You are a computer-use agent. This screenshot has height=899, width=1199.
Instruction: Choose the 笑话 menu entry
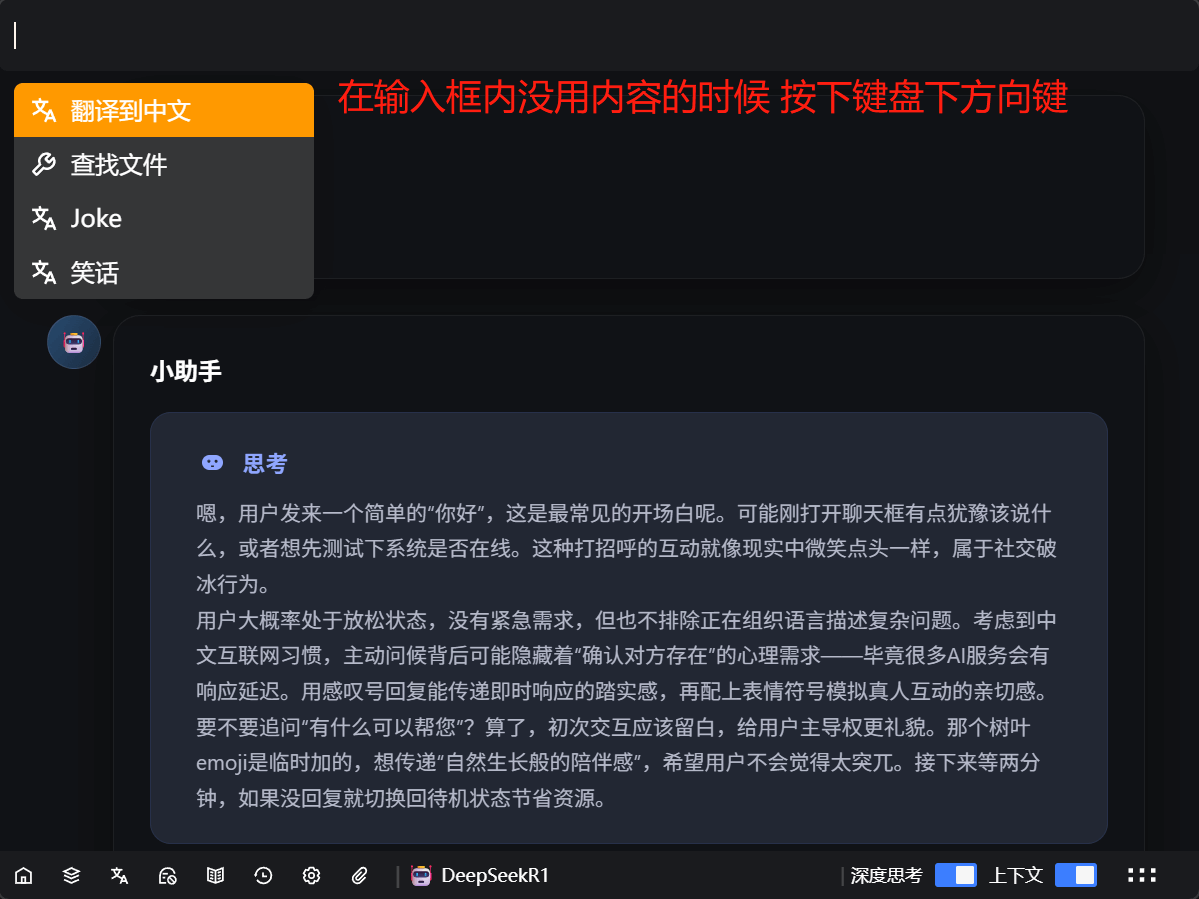[164, 272]
